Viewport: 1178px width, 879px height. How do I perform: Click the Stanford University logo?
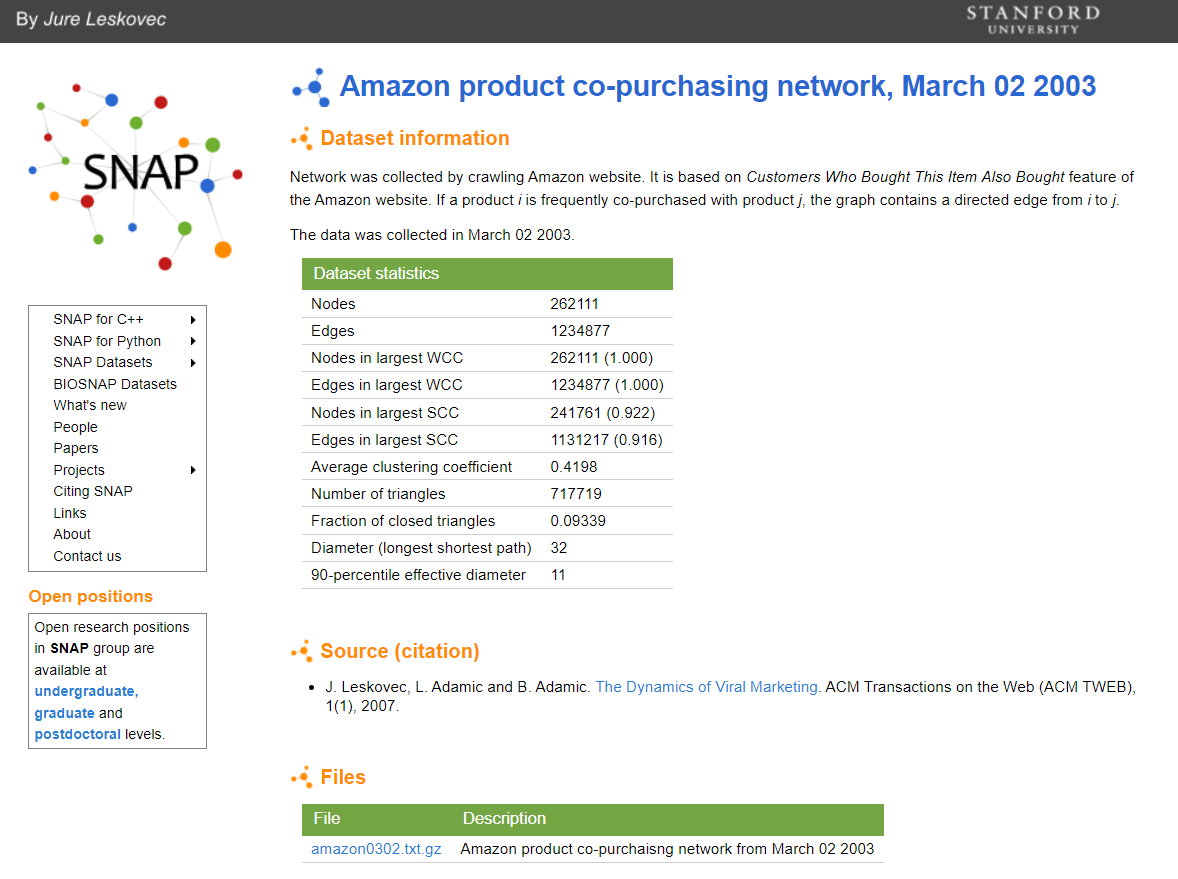(1033, 19)
